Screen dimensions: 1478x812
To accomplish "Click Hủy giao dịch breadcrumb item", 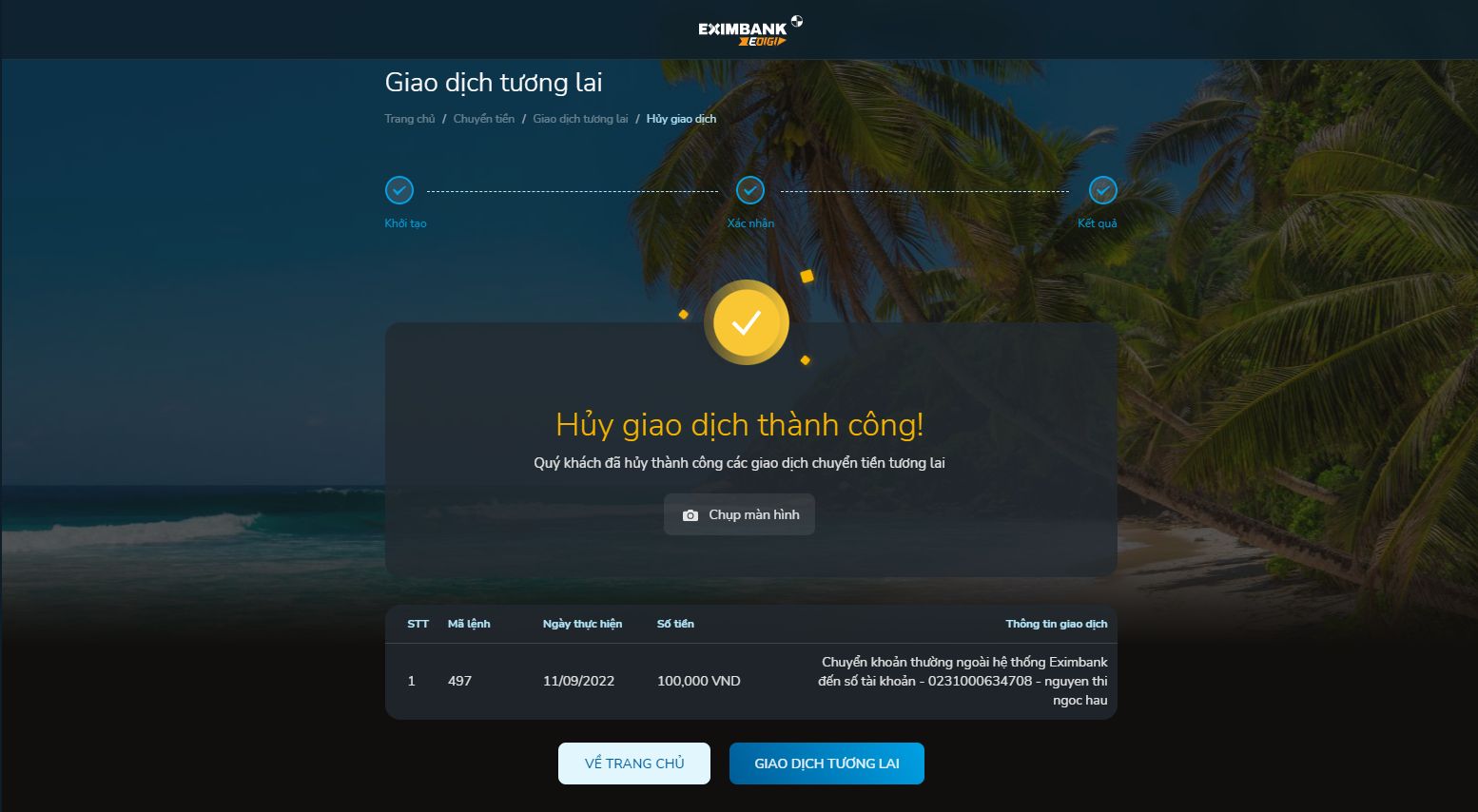I will tap(681, 119).
